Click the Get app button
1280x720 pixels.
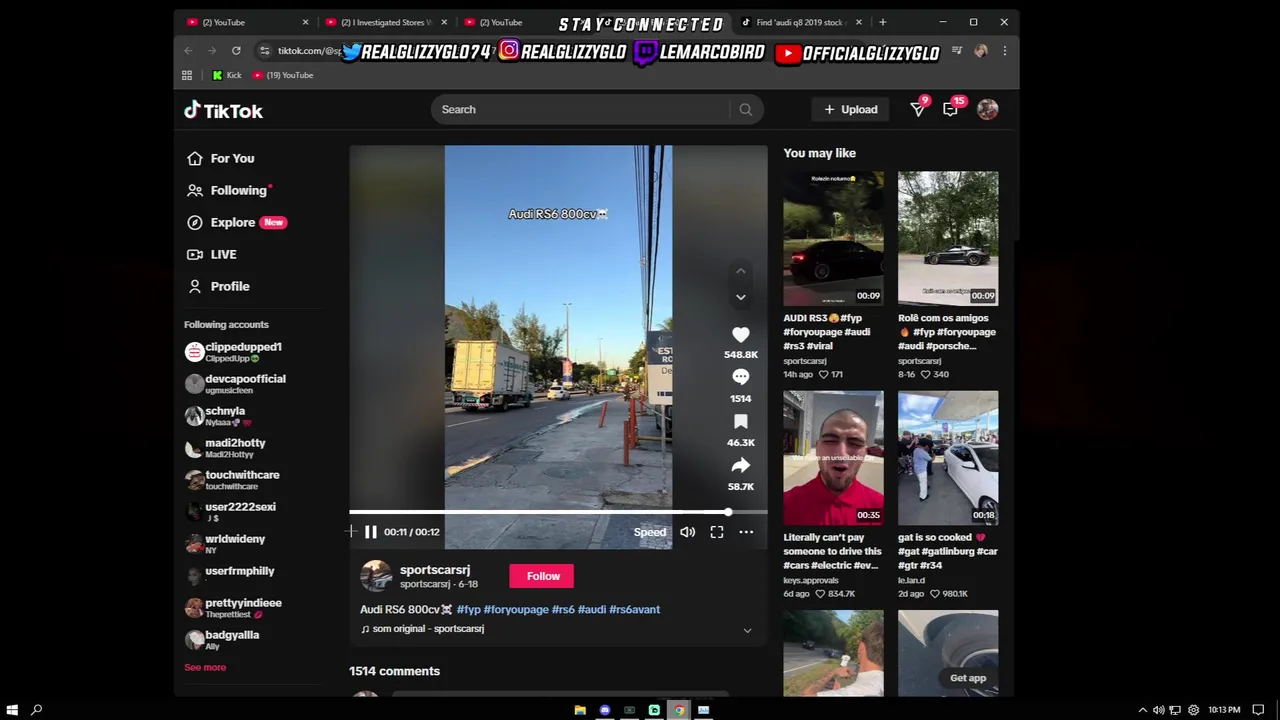(x=968, y=678)
